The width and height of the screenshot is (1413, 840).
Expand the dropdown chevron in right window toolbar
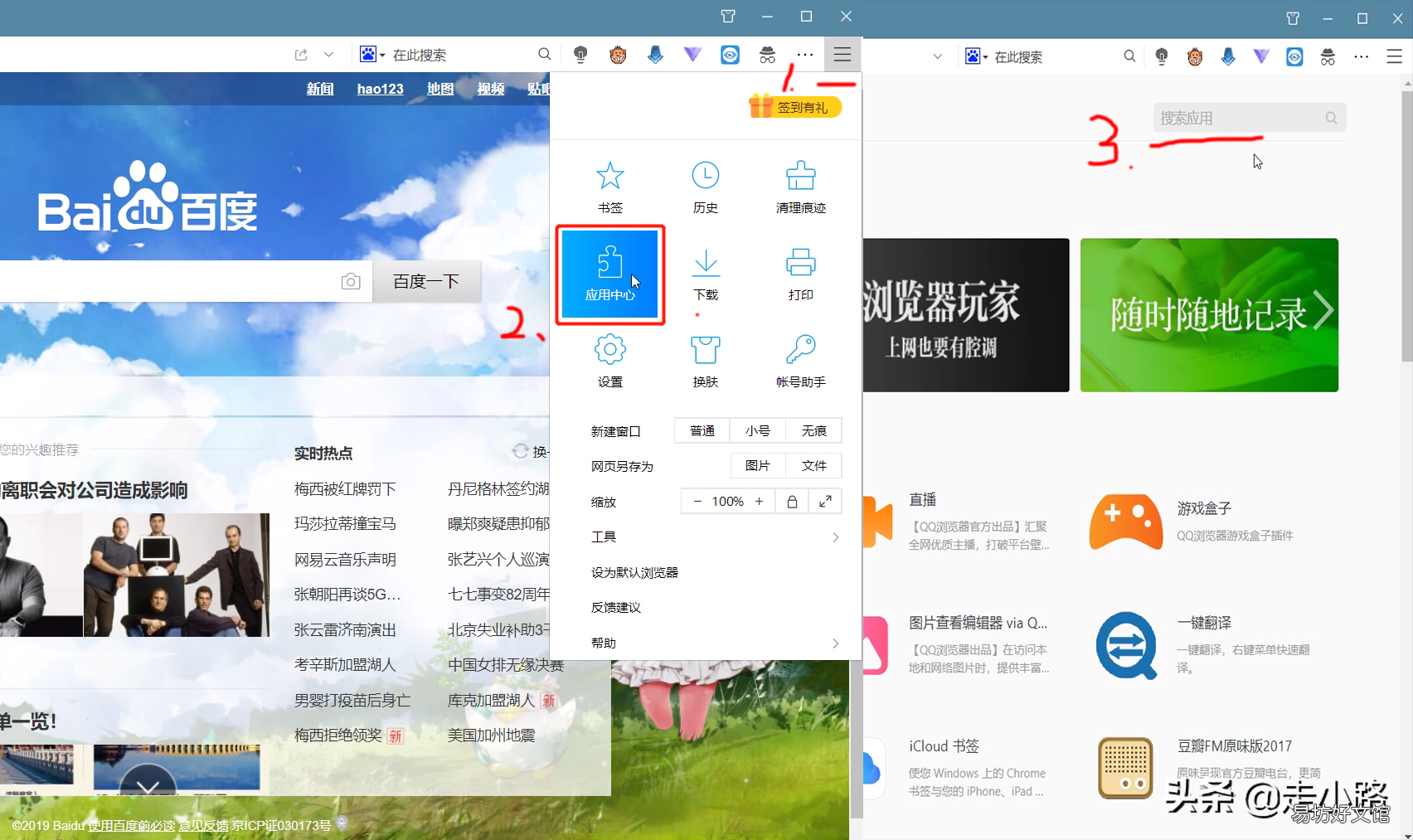click(937, 56)
